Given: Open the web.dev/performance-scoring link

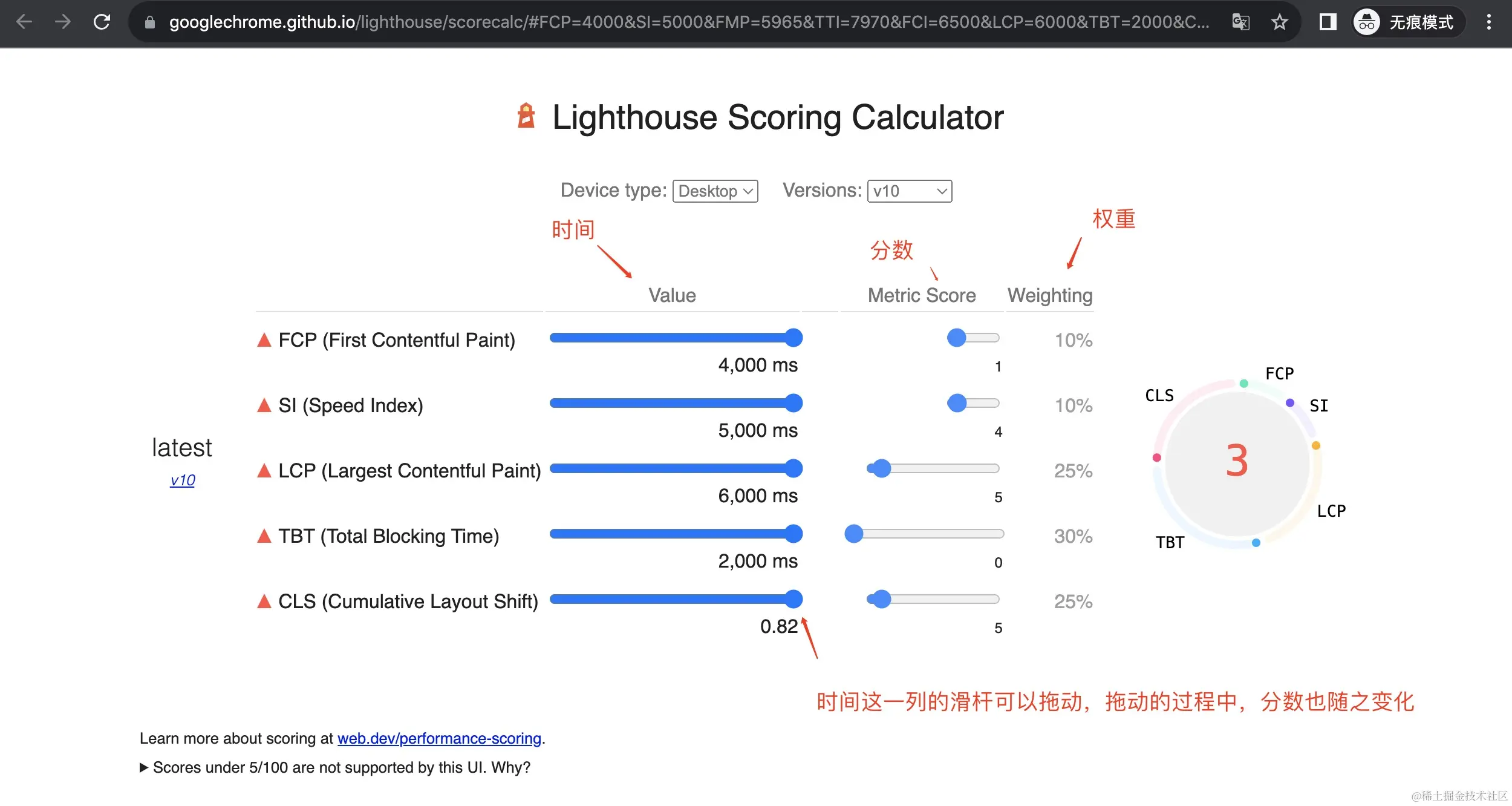Looking at the screenshot, I should pos(439,738).
